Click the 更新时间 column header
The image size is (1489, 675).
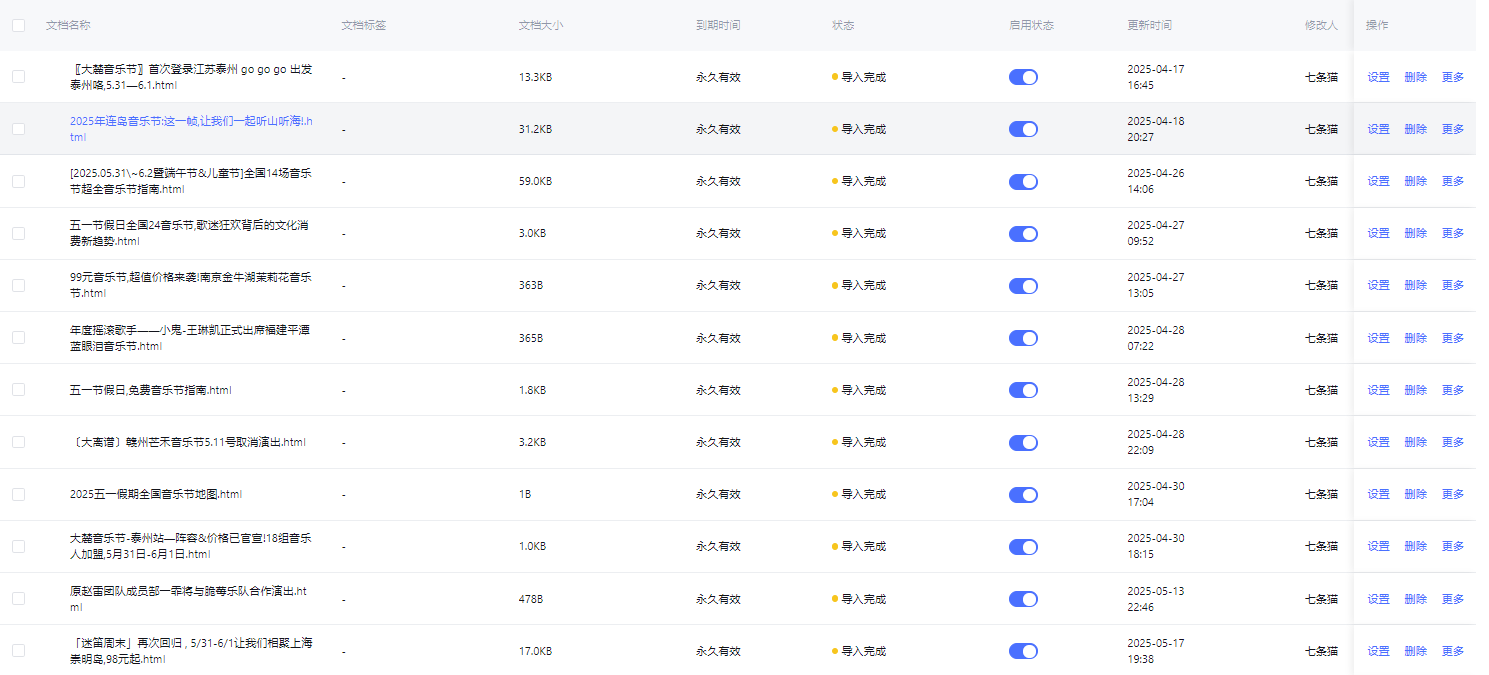pos(1149,26)
